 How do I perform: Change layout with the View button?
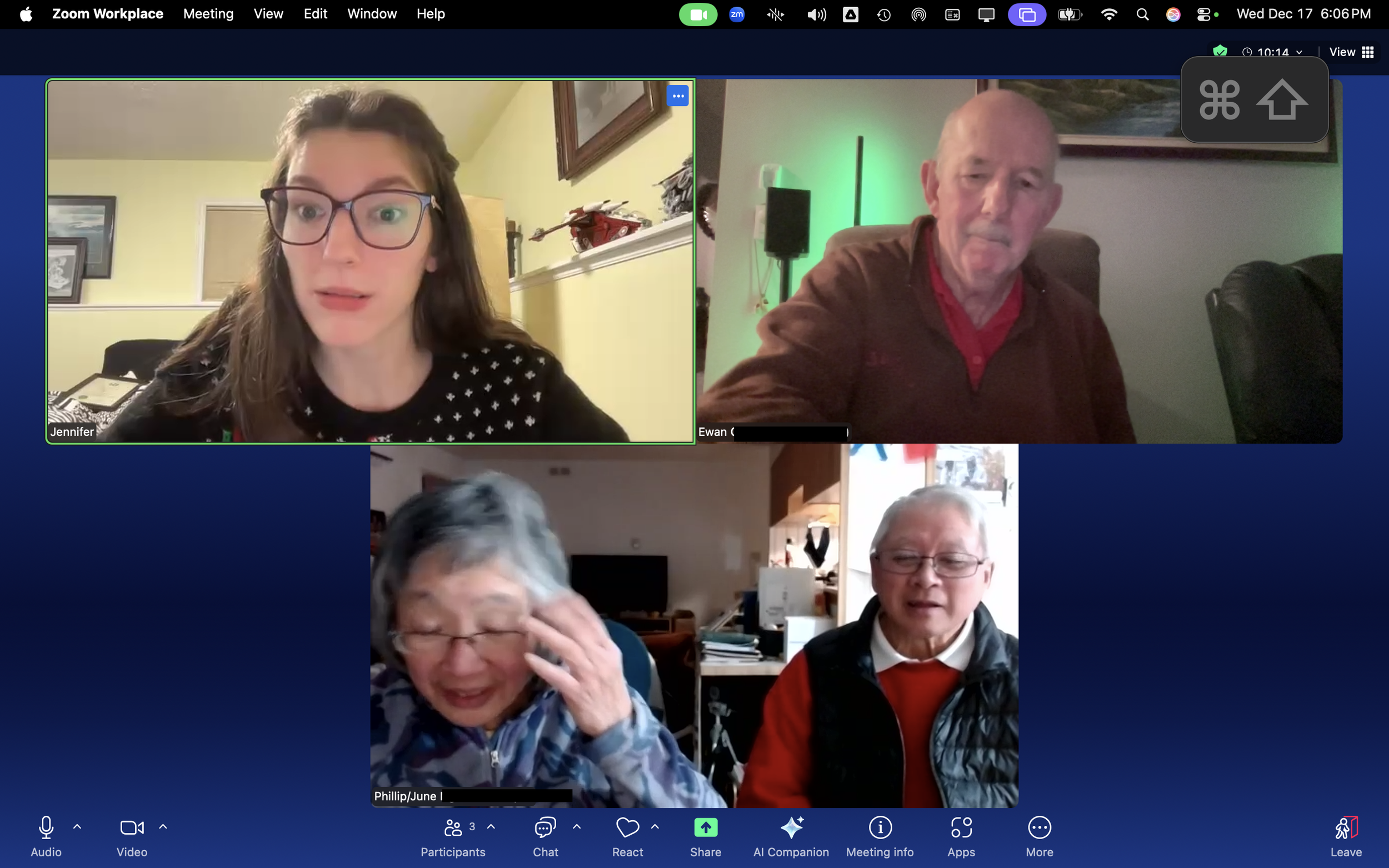pyautogui.click(x=1351, y=52)
